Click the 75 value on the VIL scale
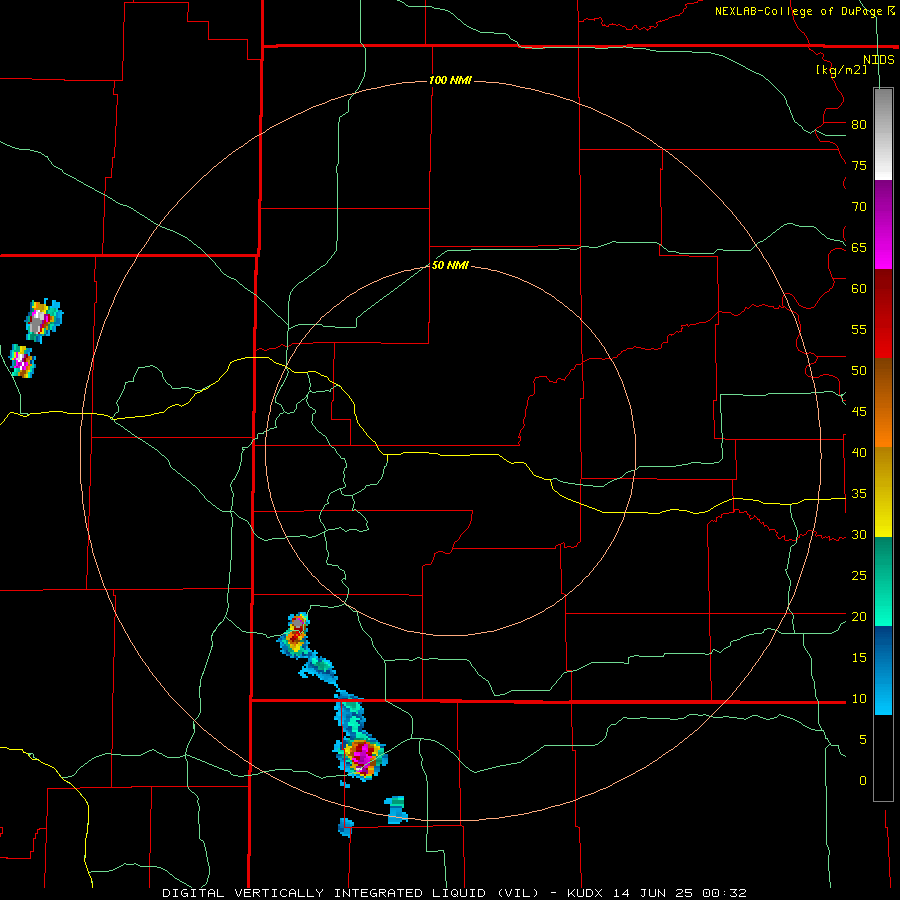This screenshot has width=900, height=900. coord(859,166)
